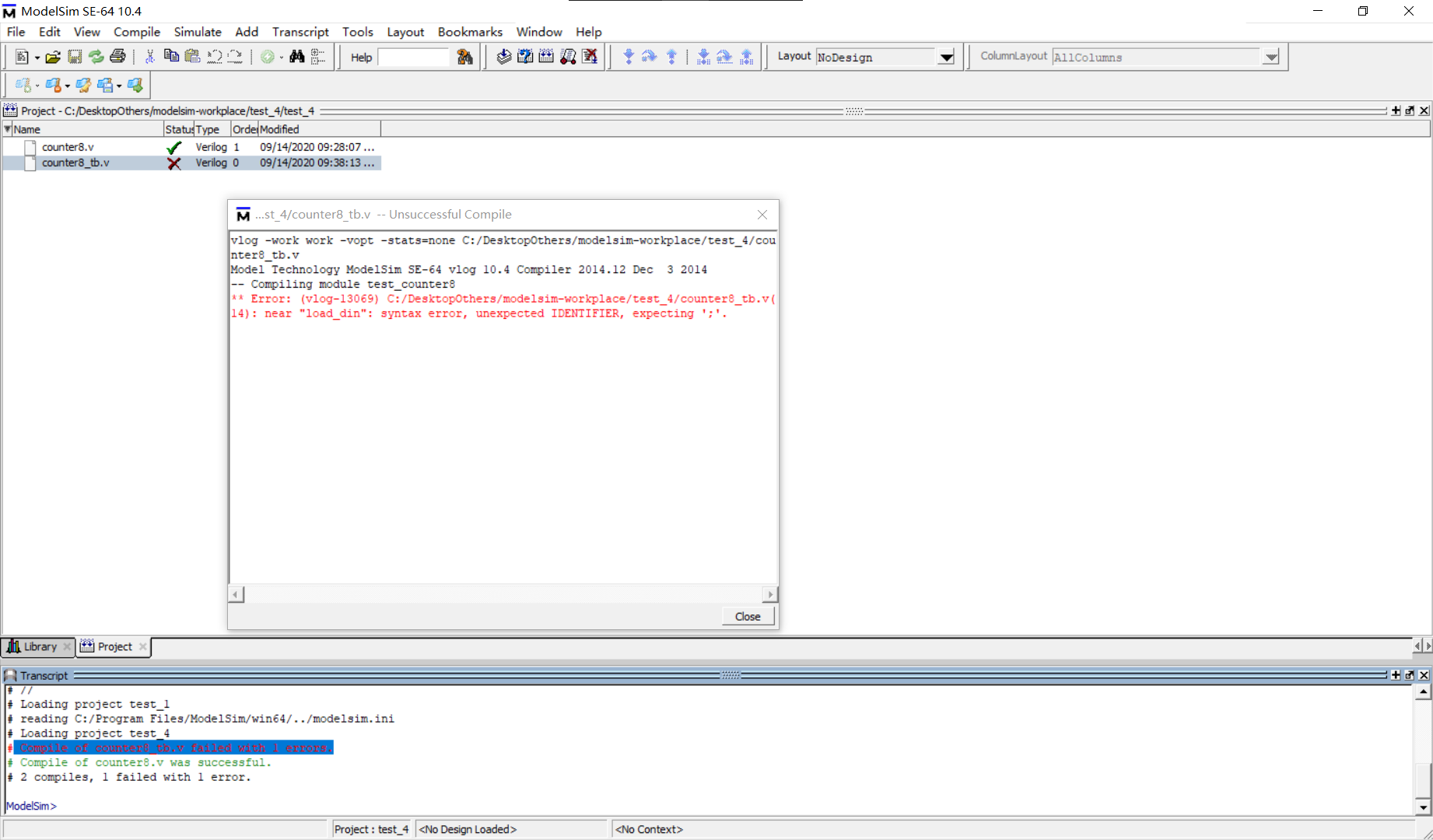Open the ColumnLayout AllColumns dropdown
This screenshot has height=840, width=1433.
click(1270, 58)
